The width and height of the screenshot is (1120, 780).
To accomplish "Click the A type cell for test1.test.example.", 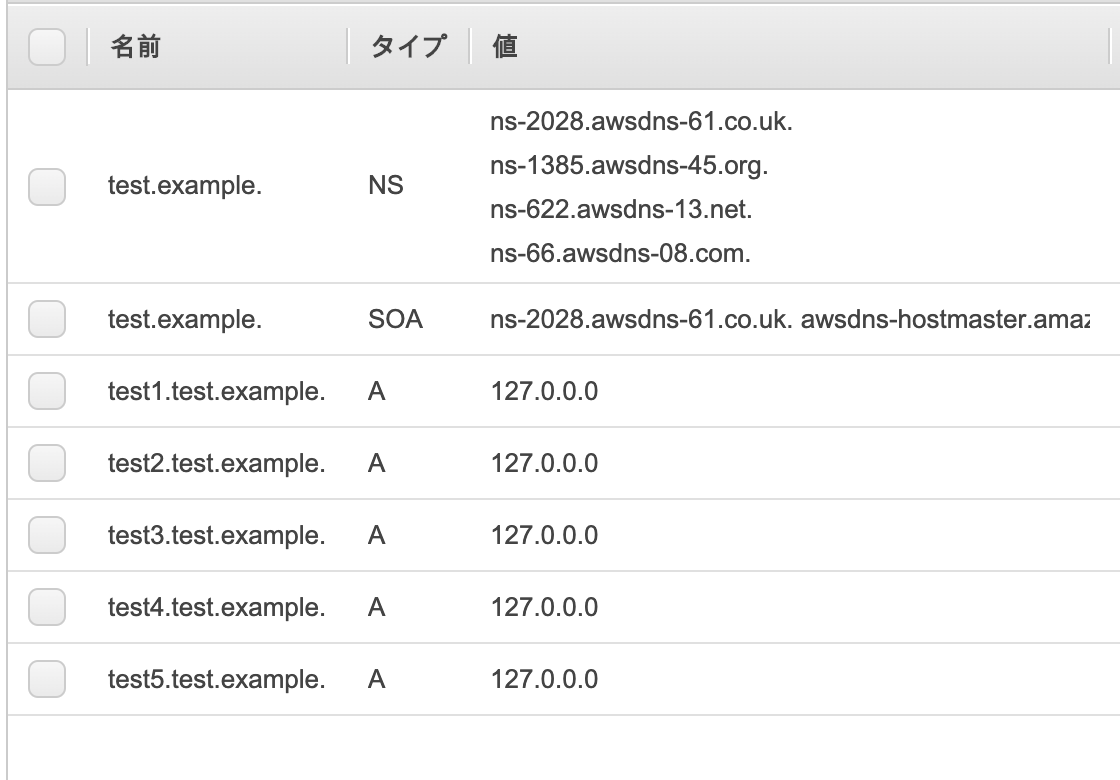I will pyautogui.click(x=376, y=391).
